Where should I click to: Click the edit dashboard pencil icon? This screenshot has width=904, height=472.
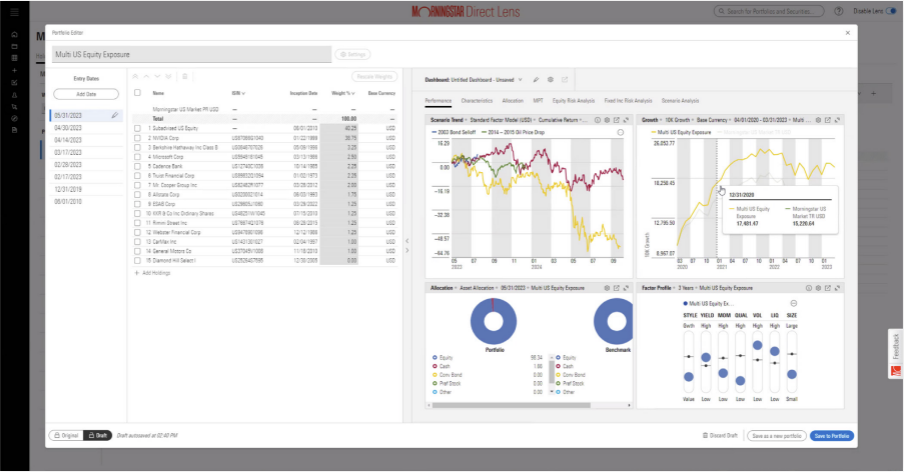pos(537,78)
